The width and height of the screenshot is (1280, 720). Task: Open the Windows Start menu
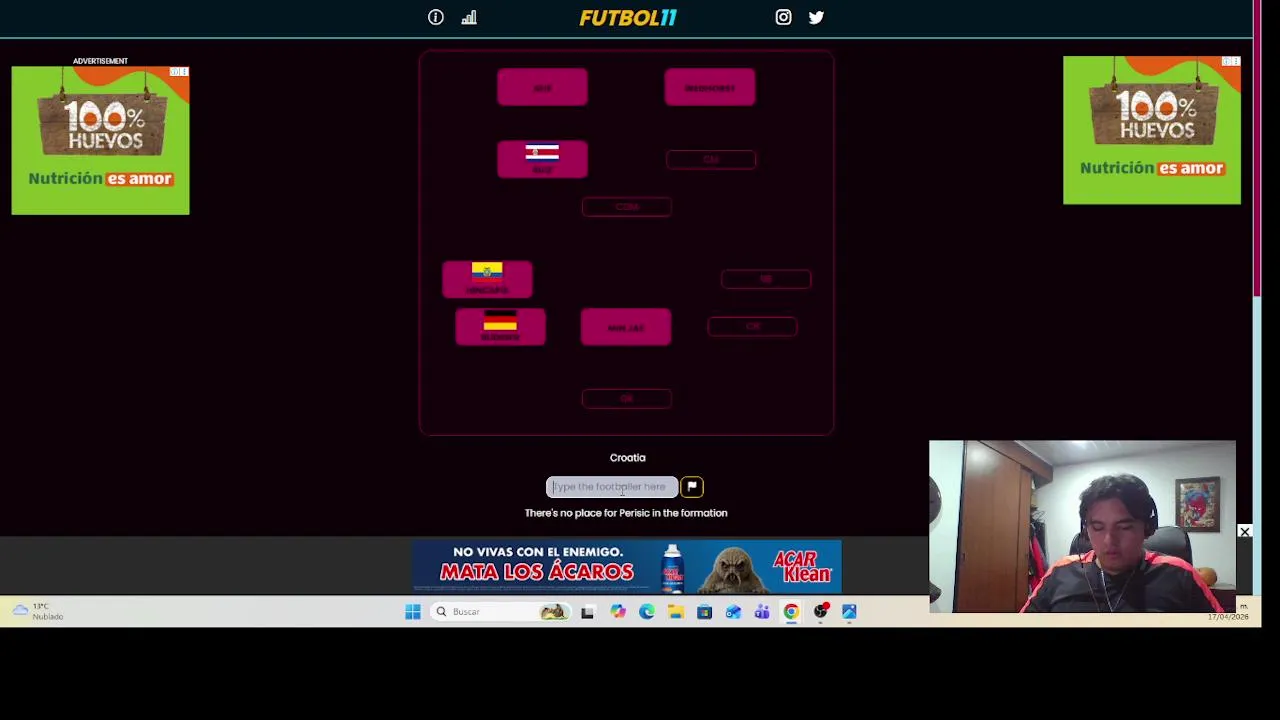[413, 612]
